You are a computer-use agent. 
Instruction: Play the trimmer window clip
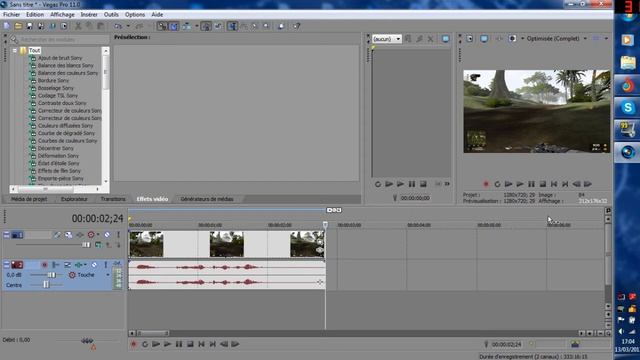[400, 184]
